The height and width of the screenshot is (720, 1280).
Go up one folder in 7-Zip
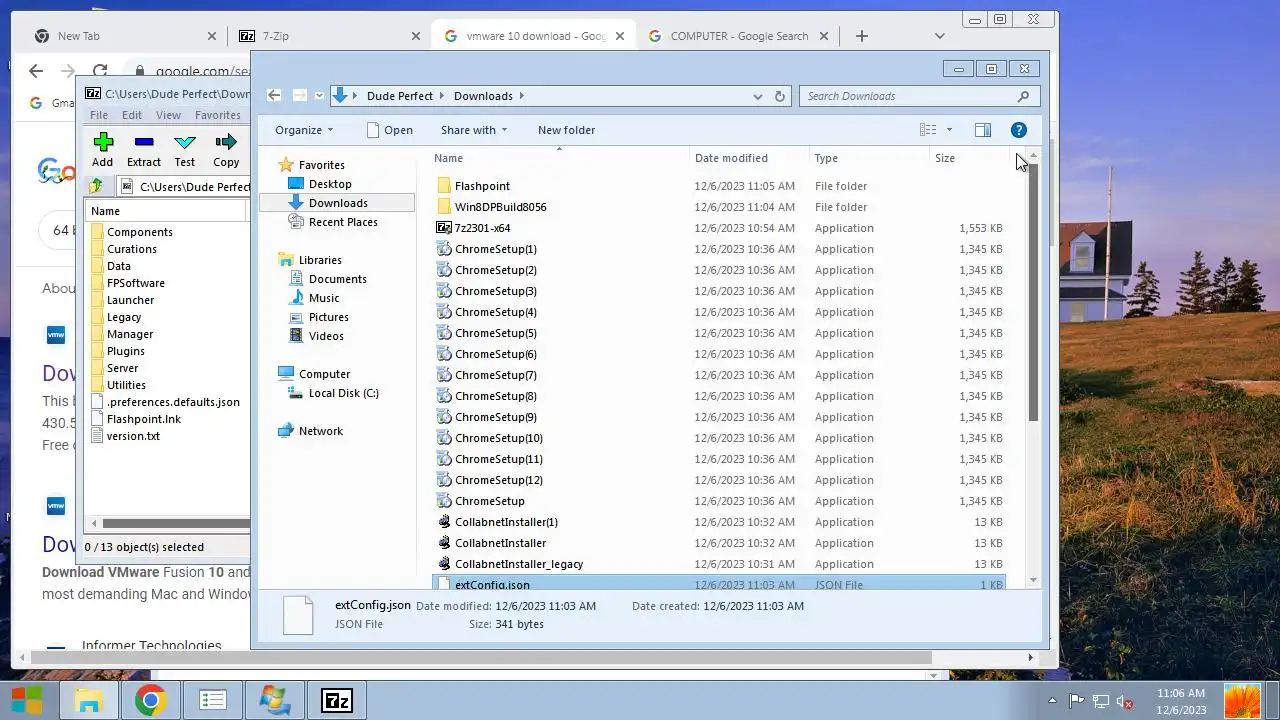click(96, 186)
